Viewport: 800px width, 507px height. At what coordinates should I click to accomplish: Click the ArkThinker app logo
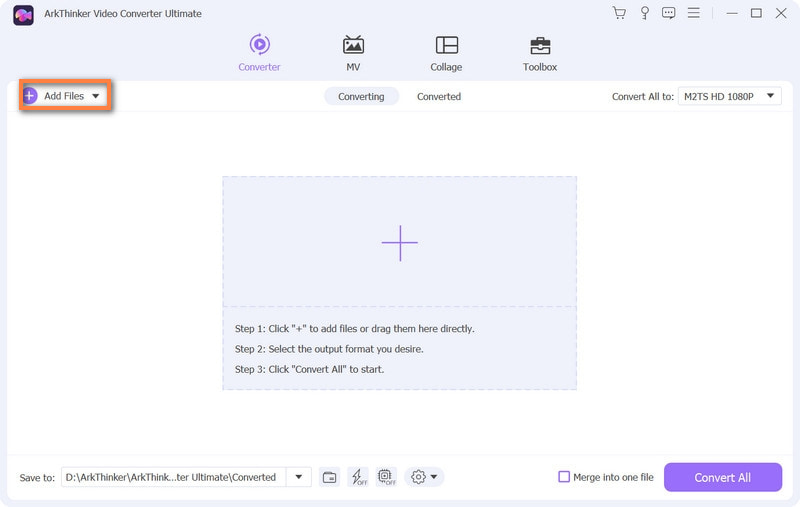23,15
